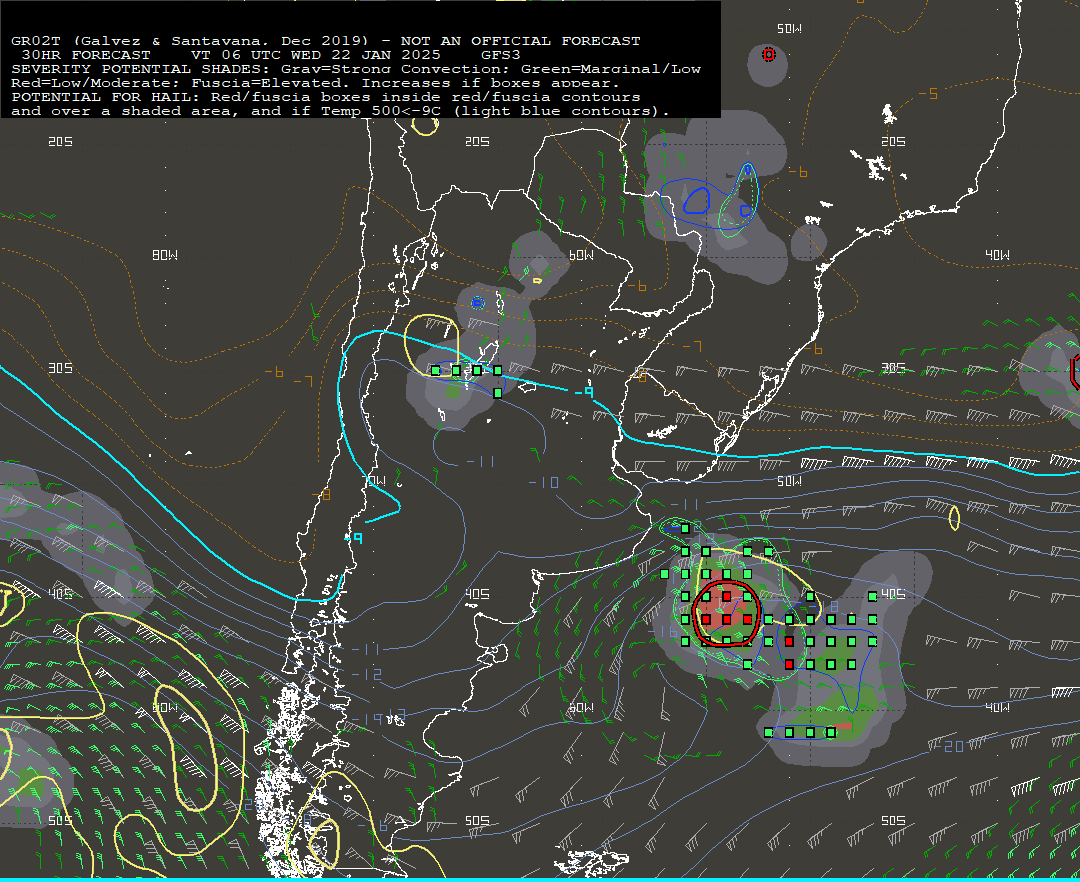
Task: Click the SEVERITY POTENTIAL SHADES legend line
Action: tap(356, 69)
